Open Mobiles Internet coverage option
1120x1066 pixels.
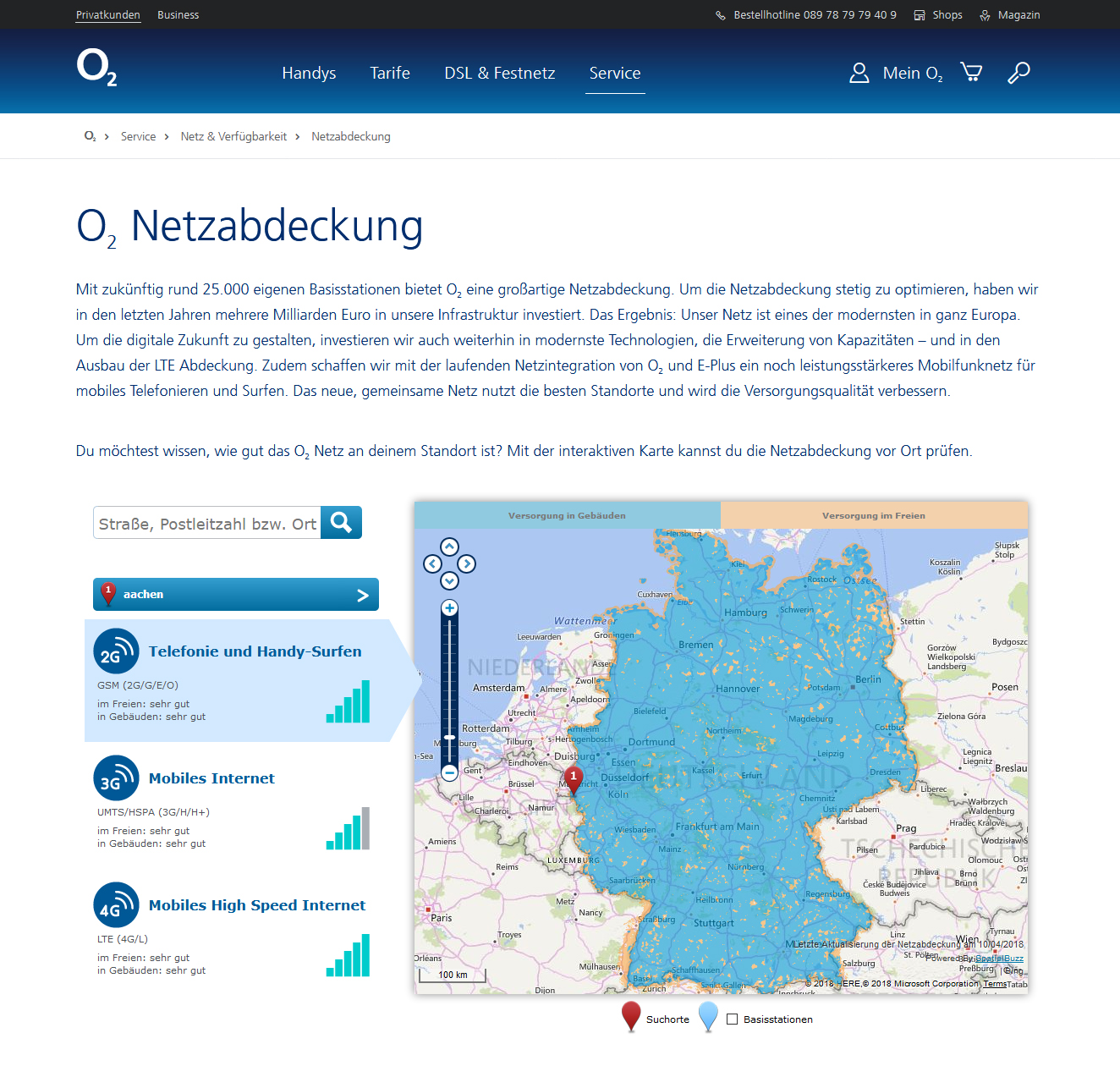[x=211, y=778]
